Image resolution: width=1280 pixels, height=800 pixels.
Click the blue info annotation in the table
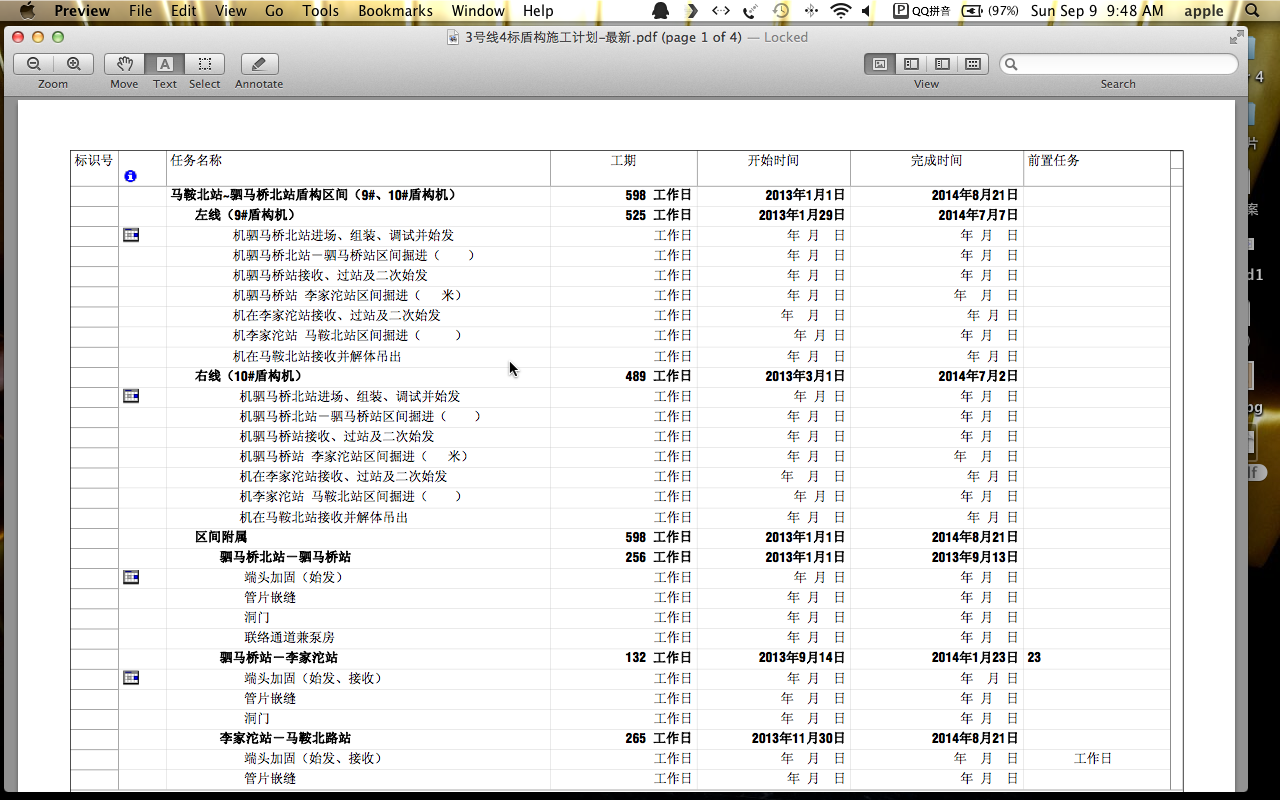pyautogui.click(x=130, y=176)
